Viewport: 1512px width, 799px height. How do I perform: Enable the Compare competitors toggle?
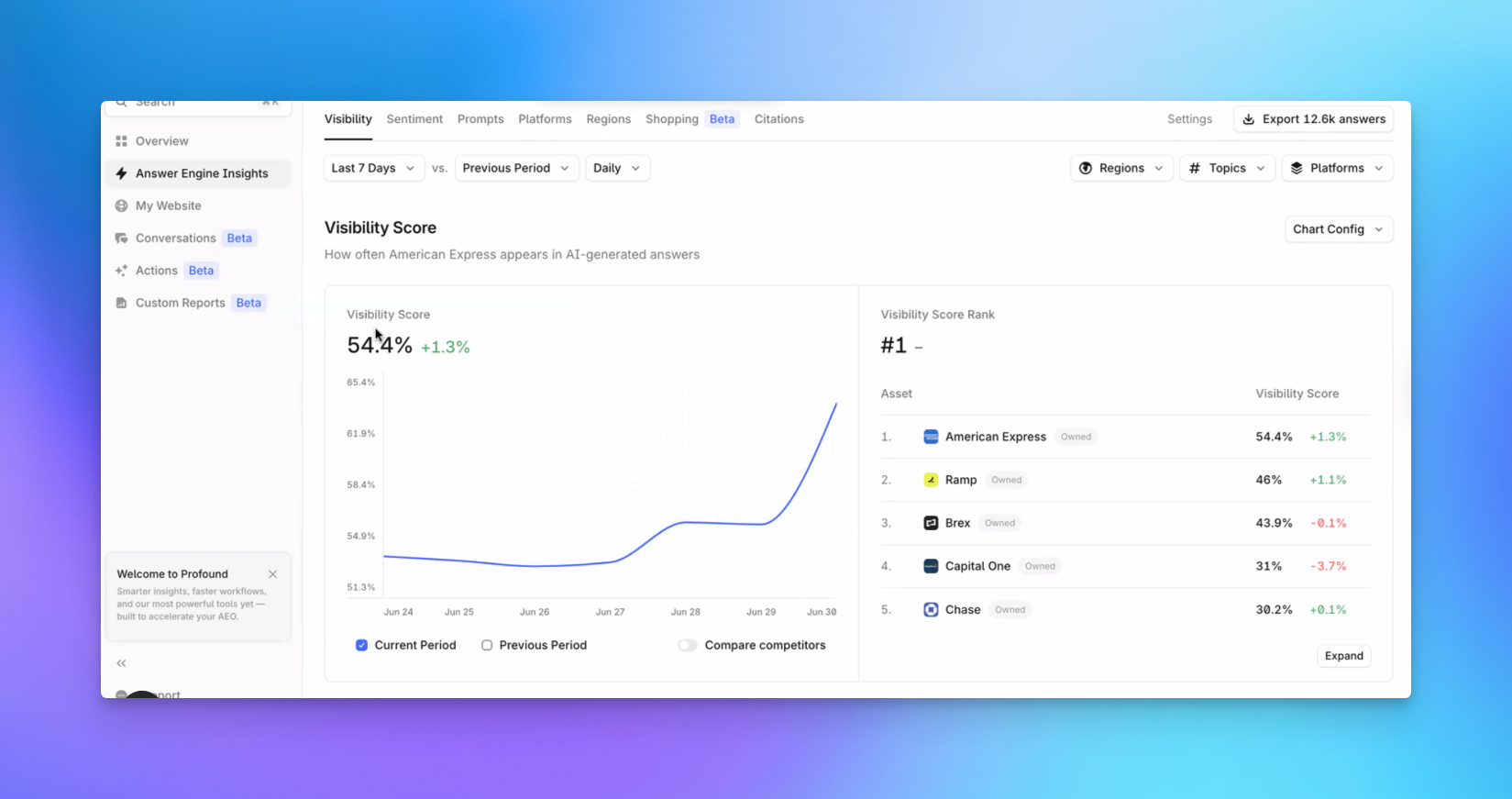point(688,645)
